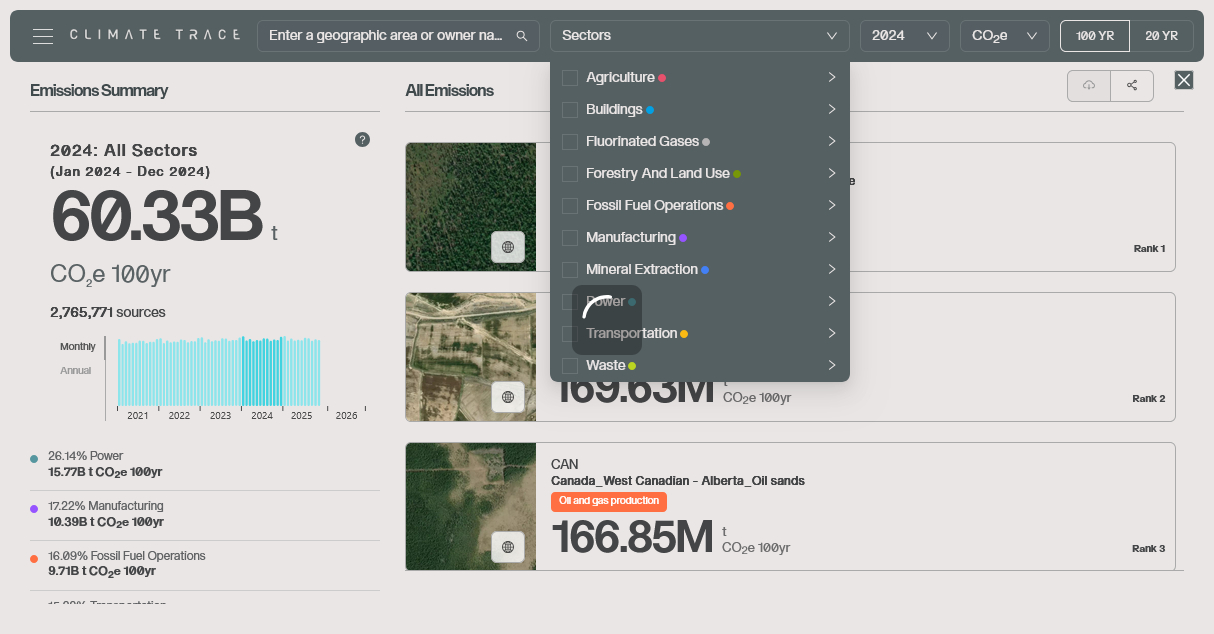Click the search magnifier icon
The image size is (1214, 634).
(521, 36)
